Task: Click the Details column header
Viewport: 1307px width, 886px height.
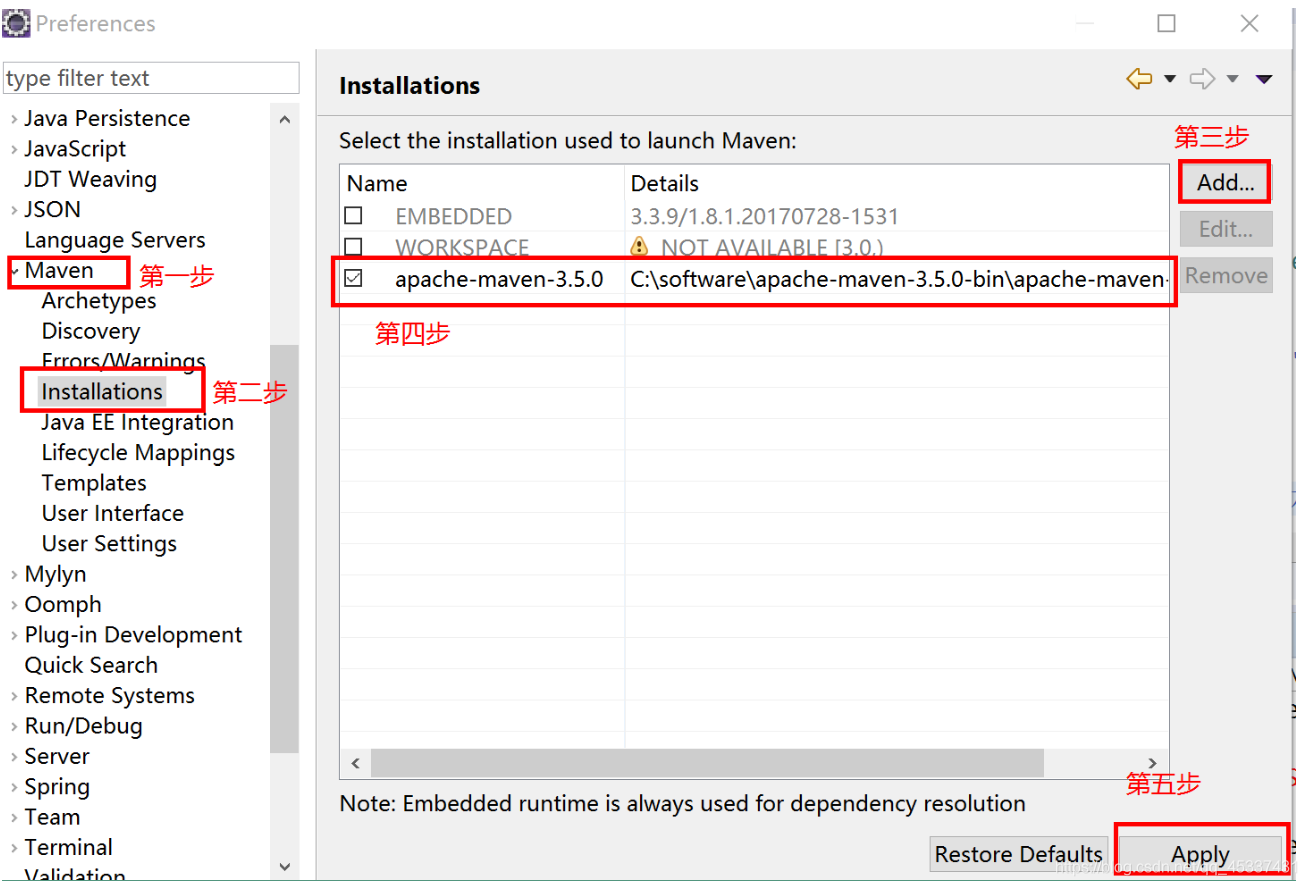Action: point(897,184)
